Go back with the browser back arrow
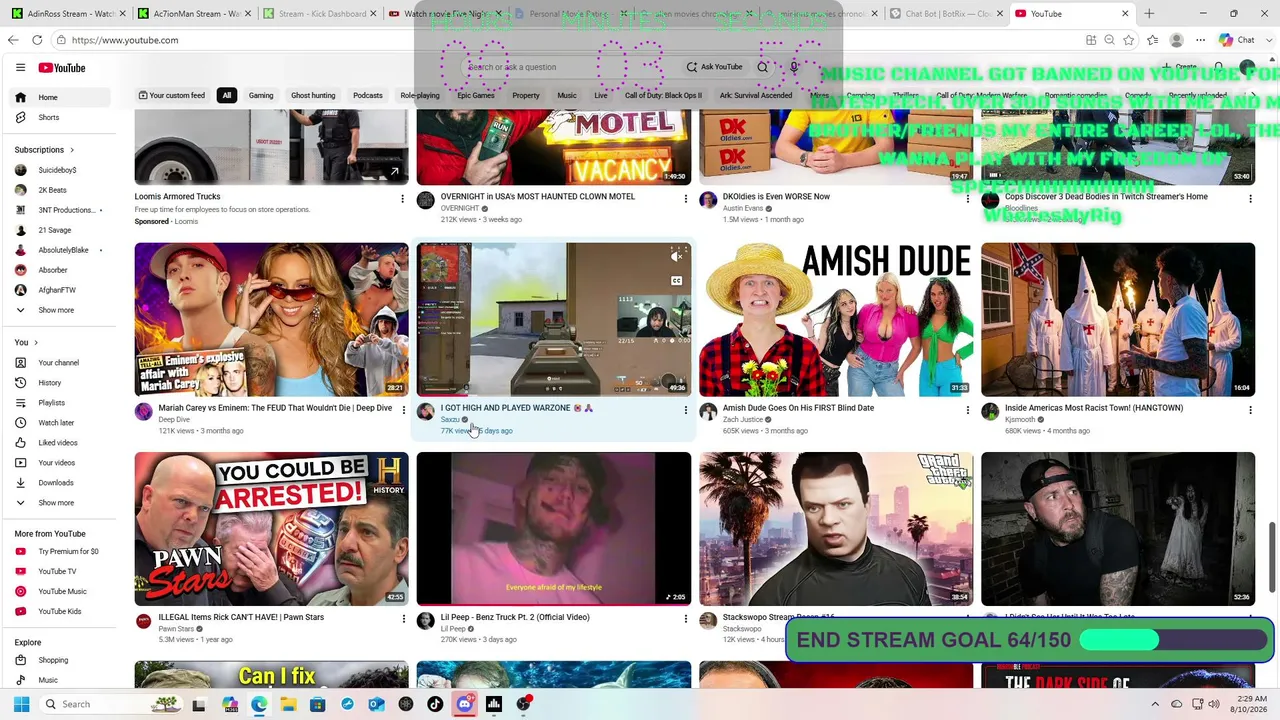Screen dimensions: 1280x720 [13, 40]
